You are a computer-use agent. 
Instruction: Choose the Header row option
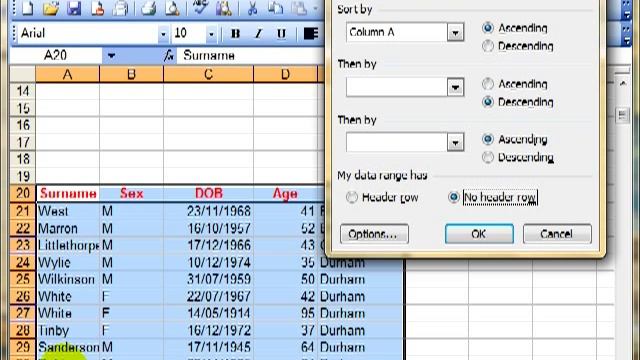352,197
